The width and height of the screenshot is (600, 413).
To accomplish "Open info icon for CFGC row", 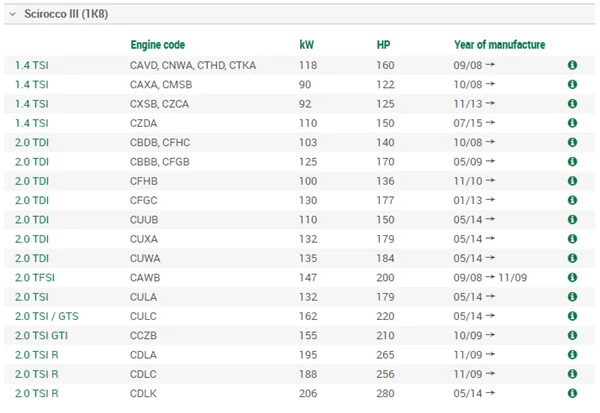I will click(x=572, y=200).
